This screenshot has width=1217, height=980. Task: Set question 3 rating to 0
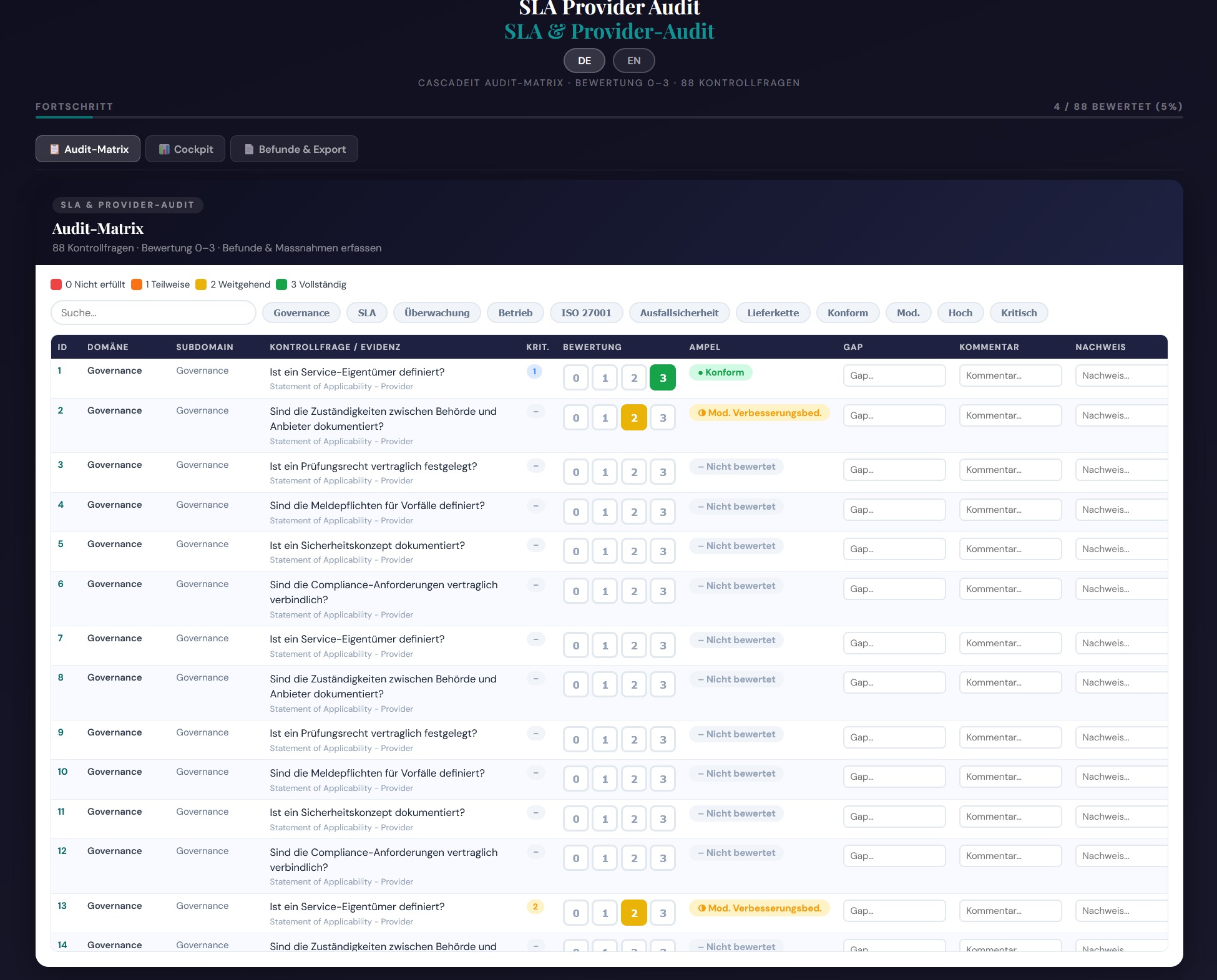click(575, 472)
